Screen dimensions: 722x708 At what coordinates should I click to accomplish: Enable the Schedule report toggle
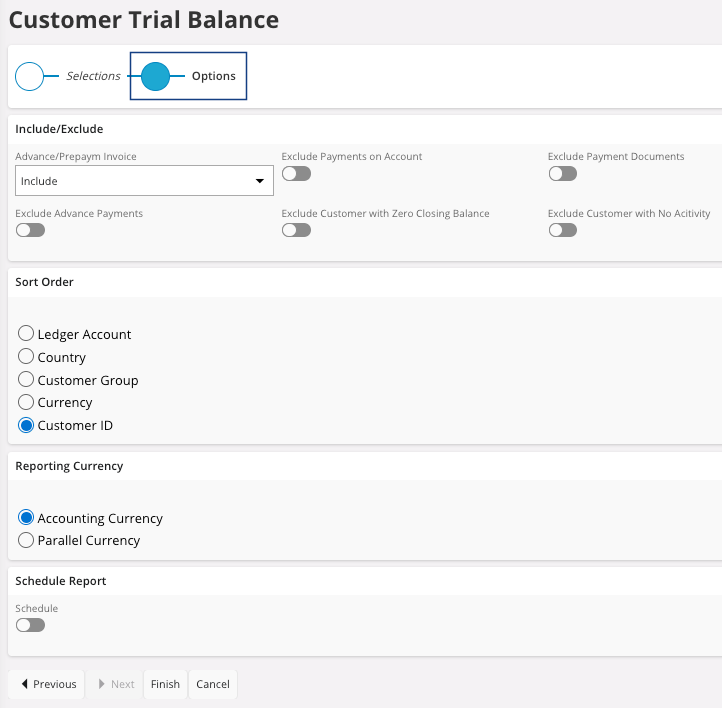point(30,625)
